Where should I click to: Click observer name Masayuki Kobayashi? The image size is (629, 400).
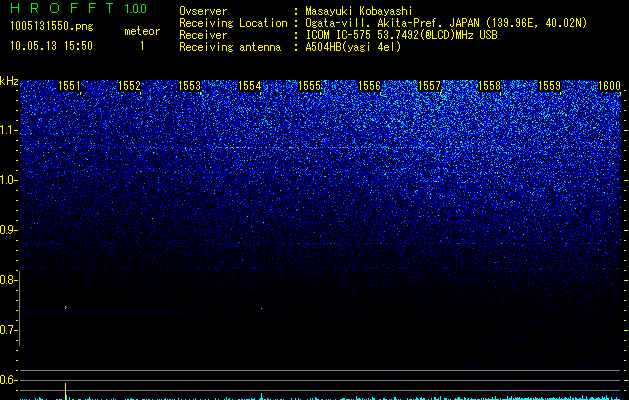[x=359, y=11]
